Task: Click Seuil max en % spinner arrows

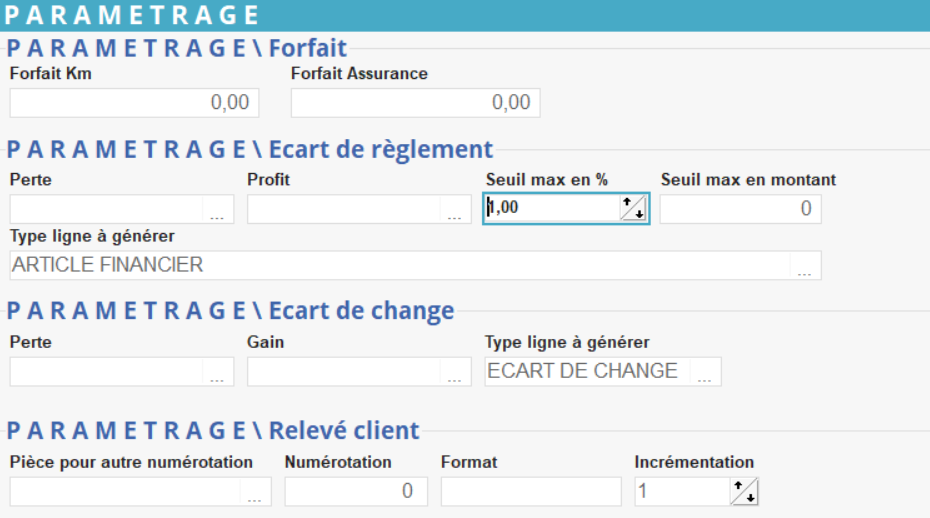Action: [x=633, y=209]
